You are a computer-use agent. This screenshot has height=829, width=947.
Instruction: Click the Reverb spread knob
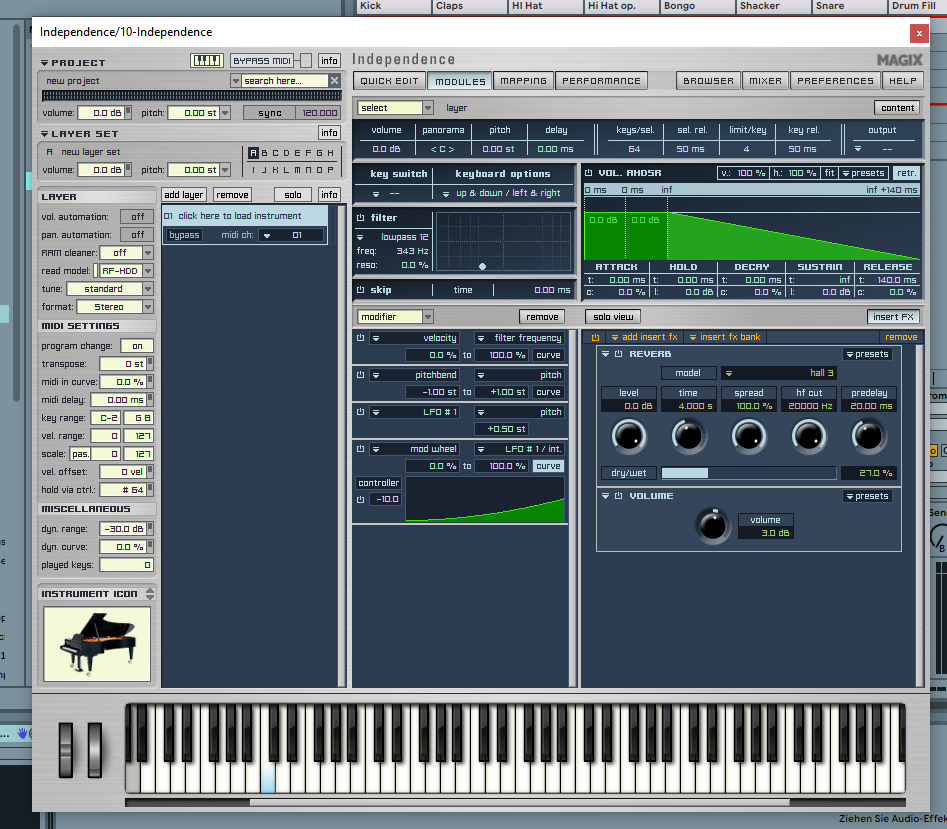pos(749,437)
